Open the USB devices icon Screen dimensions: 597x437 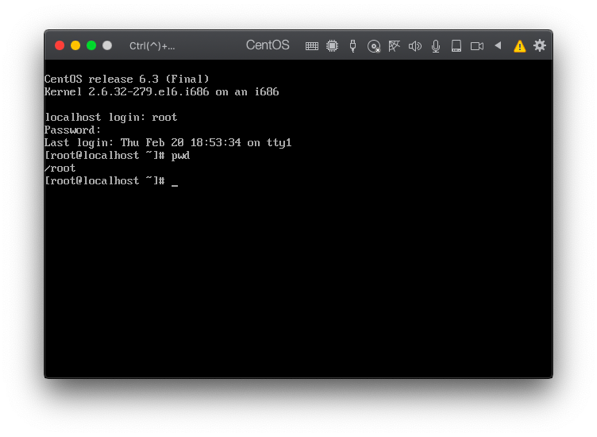[x=353, y=46]
